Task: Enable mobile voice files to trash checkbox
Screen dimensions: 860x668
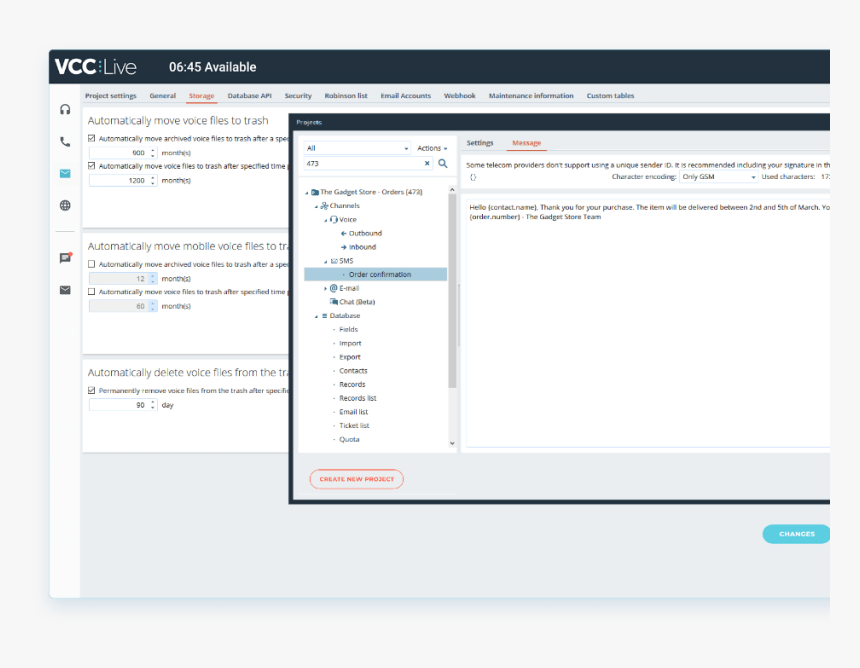Action: [x=92, y=291]
